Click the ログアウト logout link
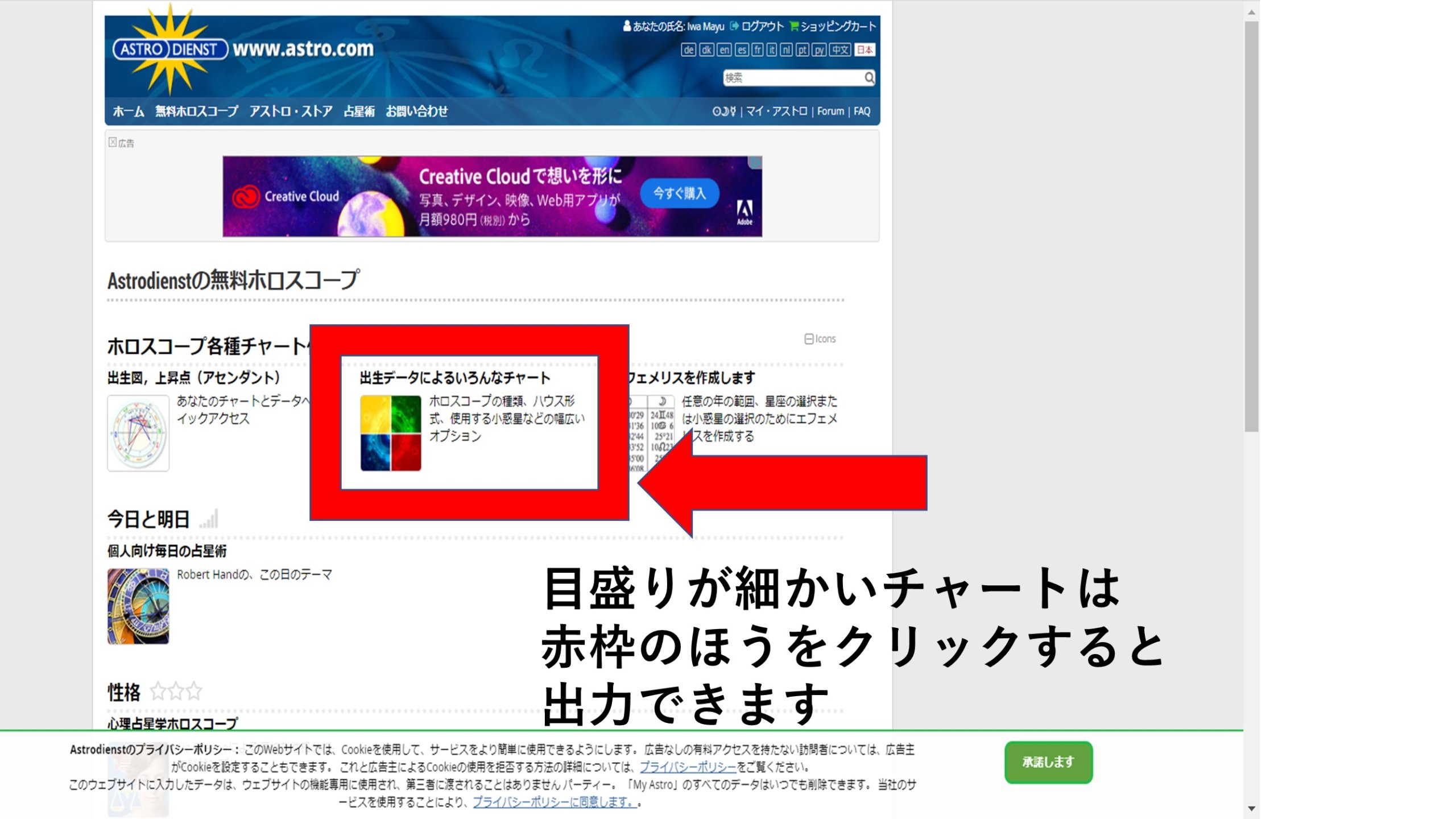 (757, 26)
